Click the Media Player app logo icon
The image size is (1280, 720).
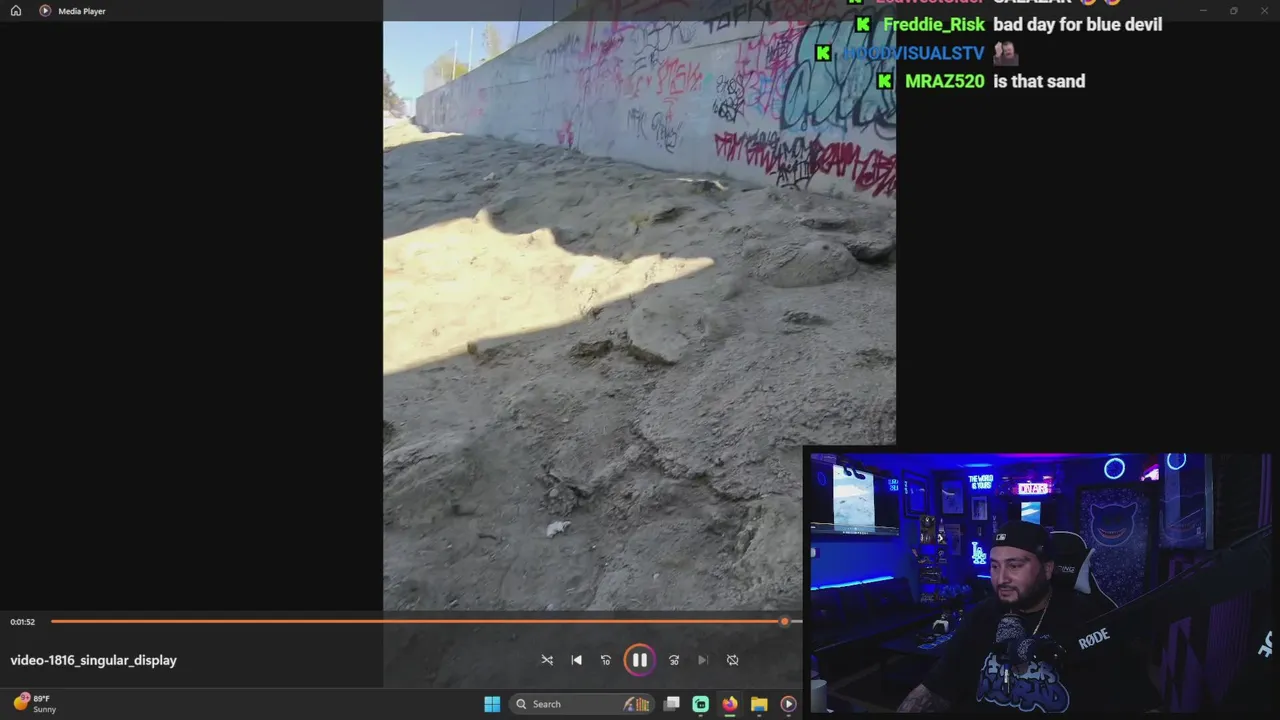(x=45, y=11)
